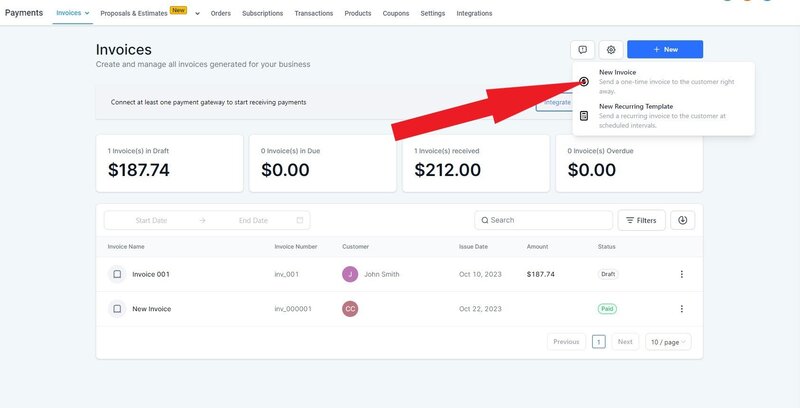Screen dimensions: 800x408
Task: Click Oct 22, 2023 issue date
Action: (480, 309)
